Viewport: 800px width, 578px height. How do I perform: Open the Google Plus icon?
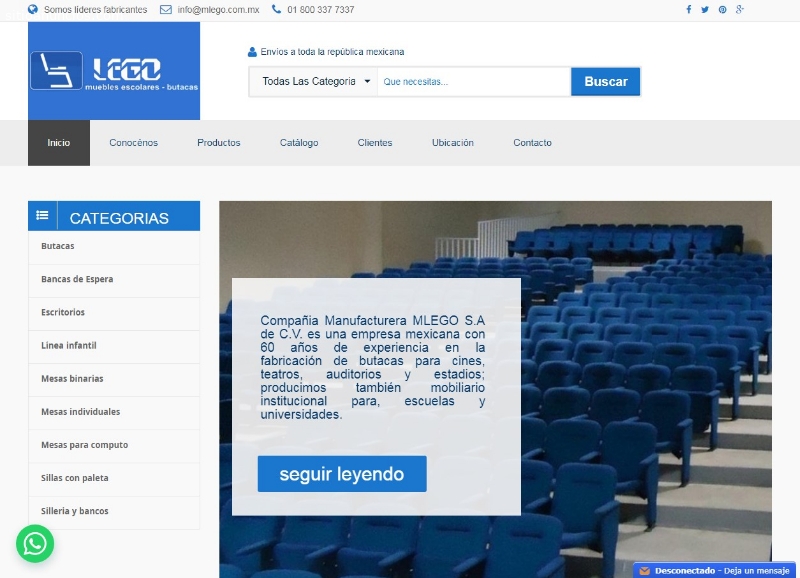tap(740, 10)
